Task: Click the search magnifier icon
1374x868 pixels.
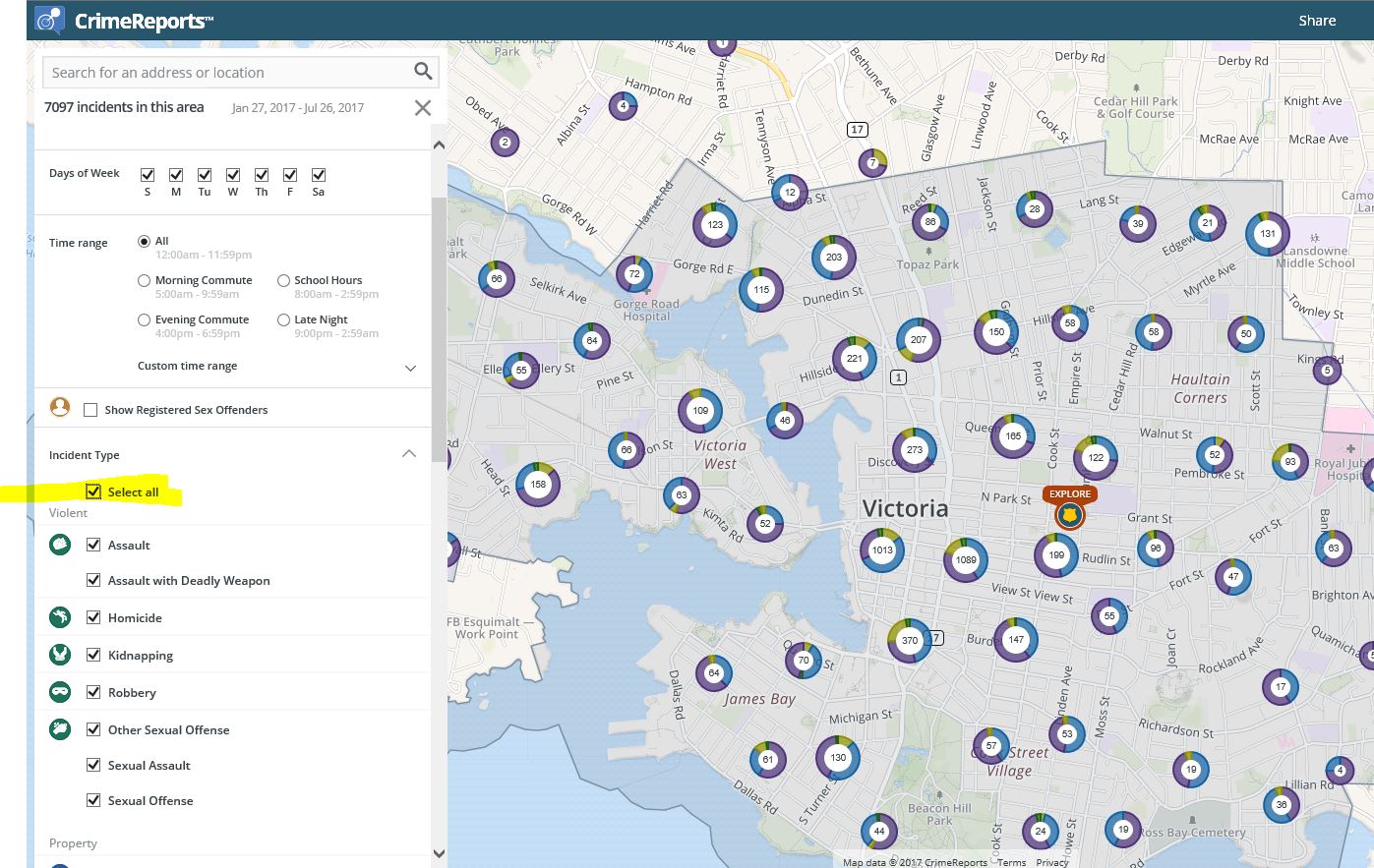Action: pyautogui.click(x=423, y=72)
